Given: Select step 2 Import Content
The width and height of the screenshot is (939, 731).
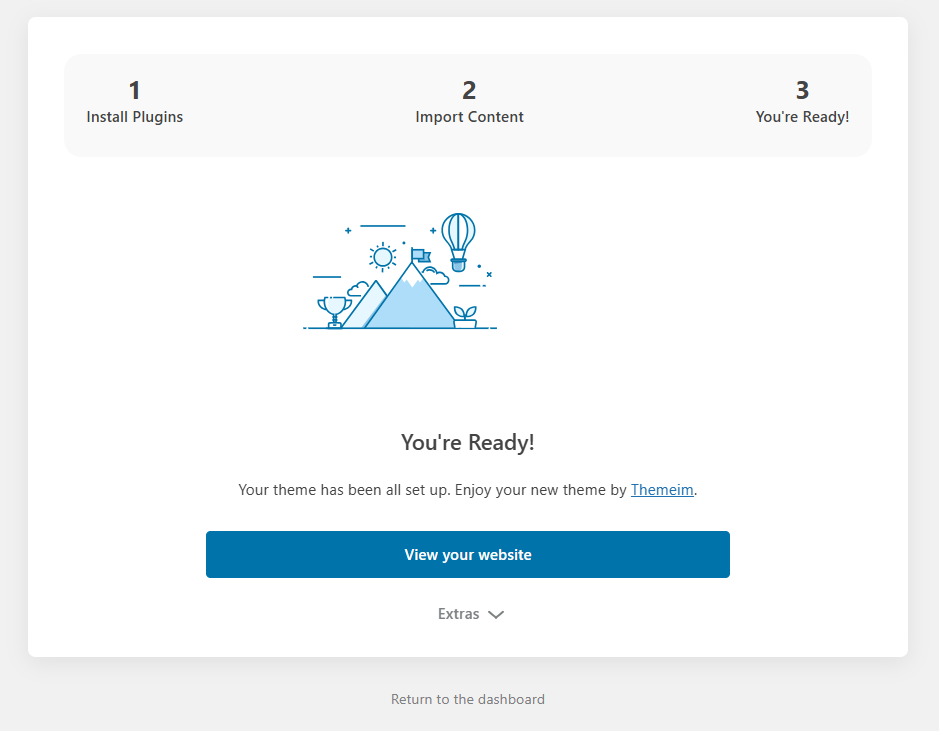Looking at the screenshot, I should (469, 102).
